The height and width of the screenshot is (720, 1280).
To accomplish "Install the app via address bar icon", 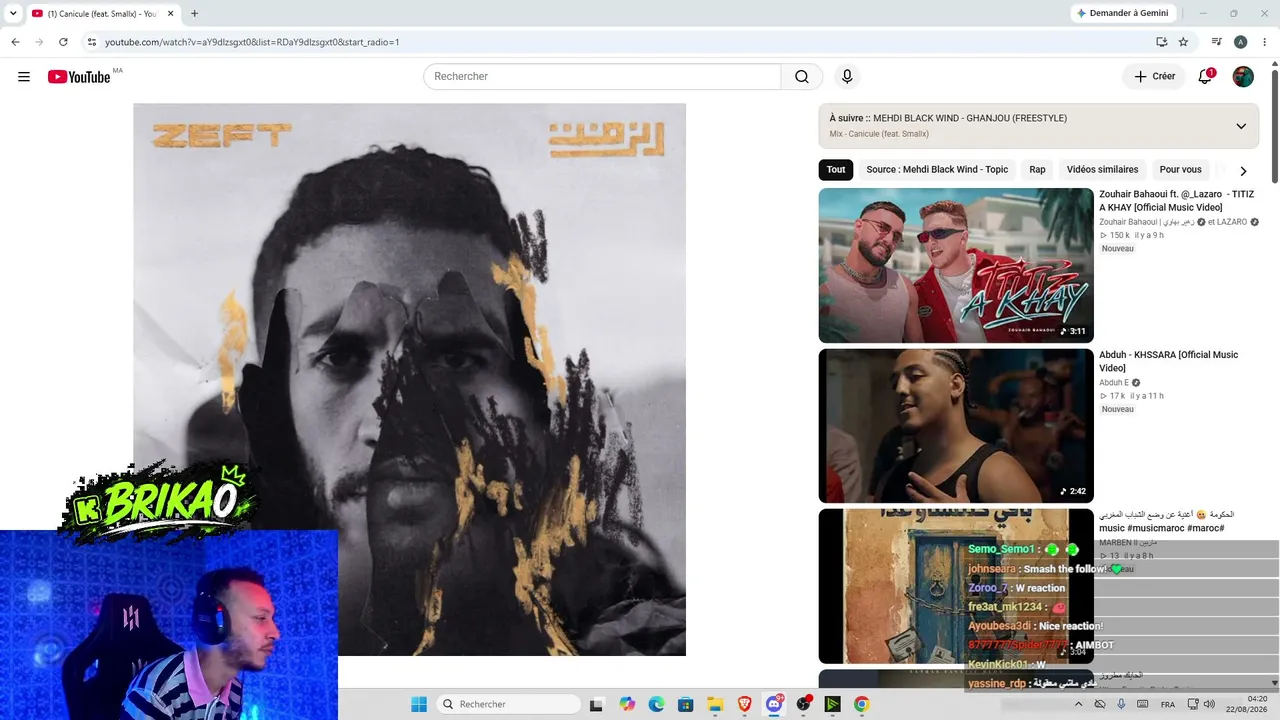I will click(x=1161, y=42).
